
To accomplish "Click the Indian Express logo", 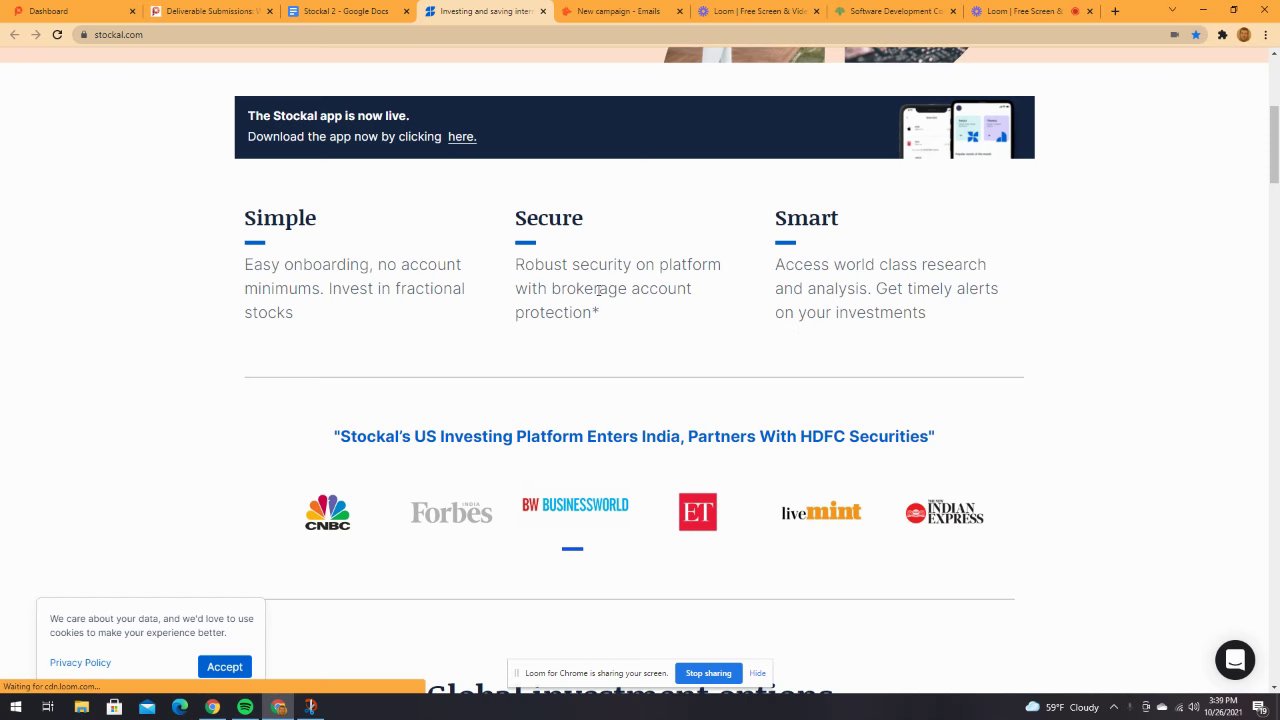I will tap(944, 512).
